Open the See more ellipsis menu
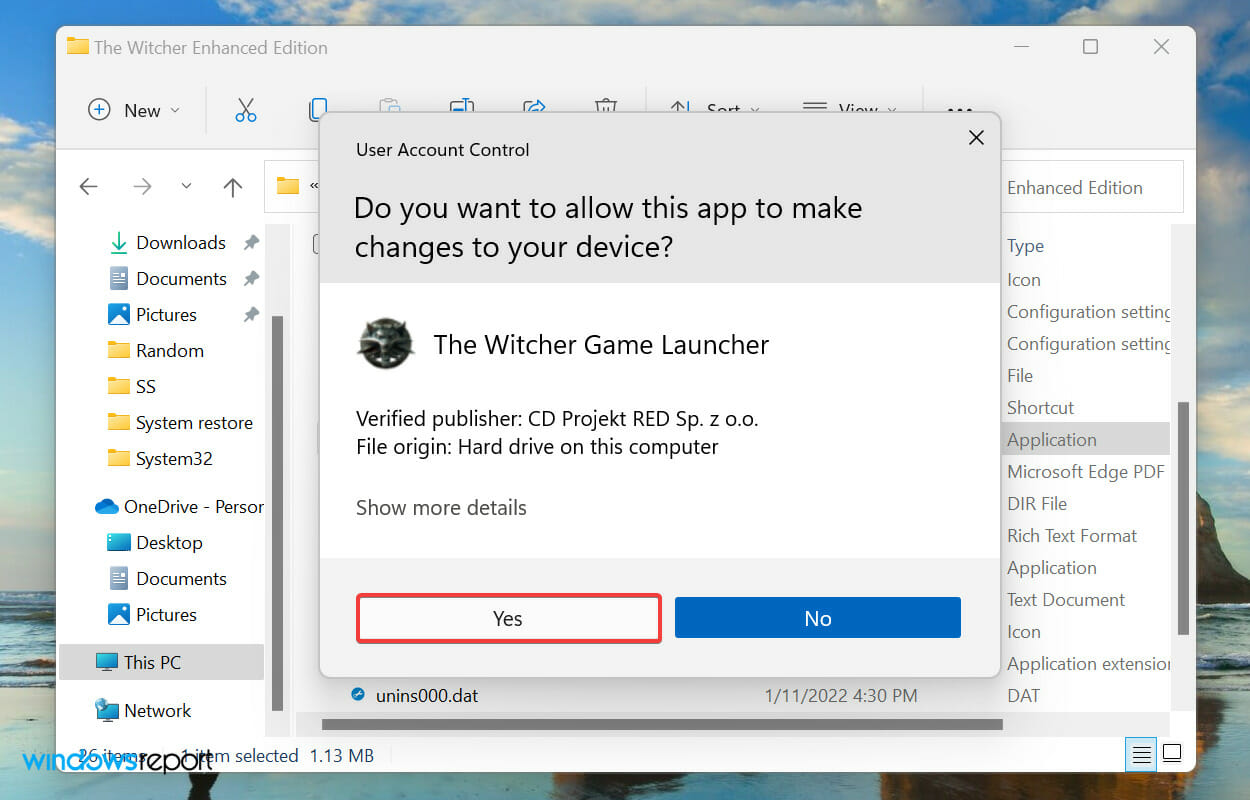Screen dimensions: 1250x800 pyautogui.click(x=959, y=110)
